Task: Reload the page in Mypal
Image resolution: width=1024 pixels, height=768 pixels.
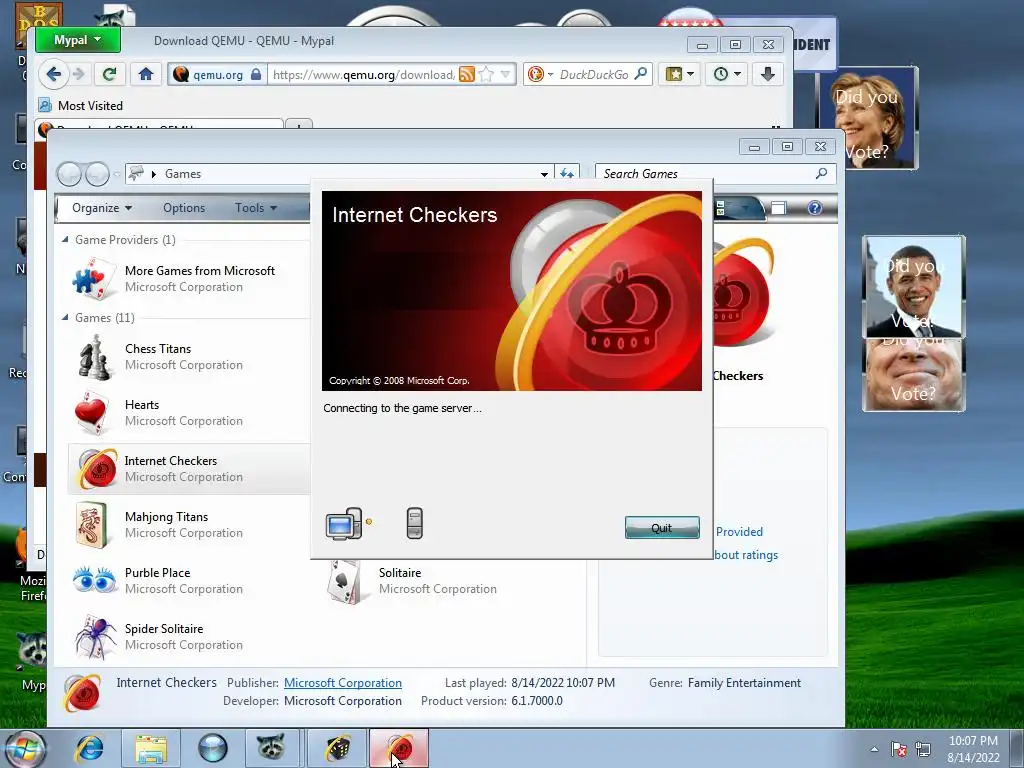Action: (109, 74)
